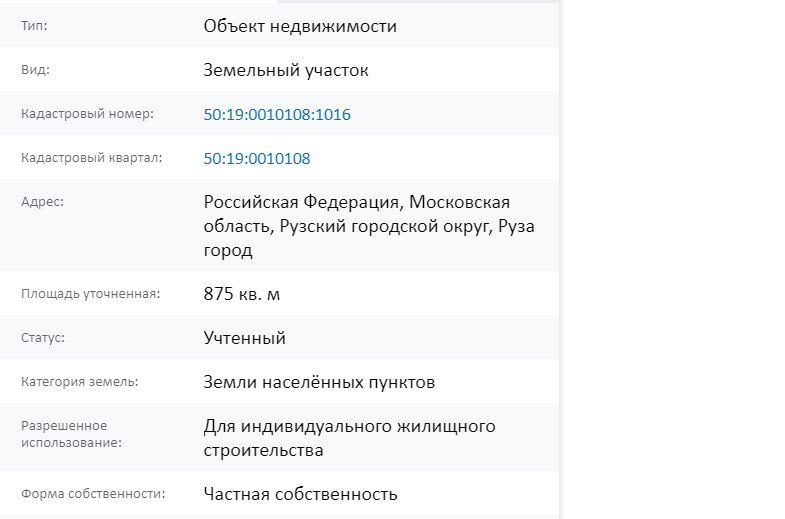Click the 'Кадастровый квартал:' label
The image size is (785, 519).
(x=92, y=158)
